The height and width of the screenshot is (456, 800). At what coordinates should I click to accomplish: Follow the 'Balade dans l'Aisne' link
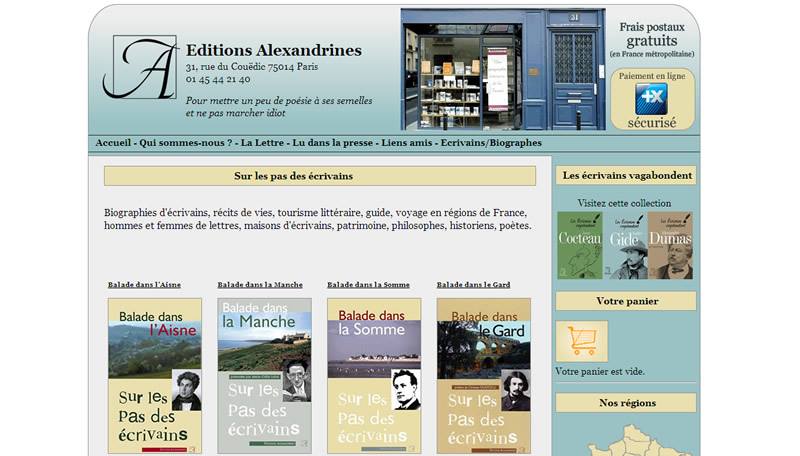pyautogui.click(x=144, y=285)
